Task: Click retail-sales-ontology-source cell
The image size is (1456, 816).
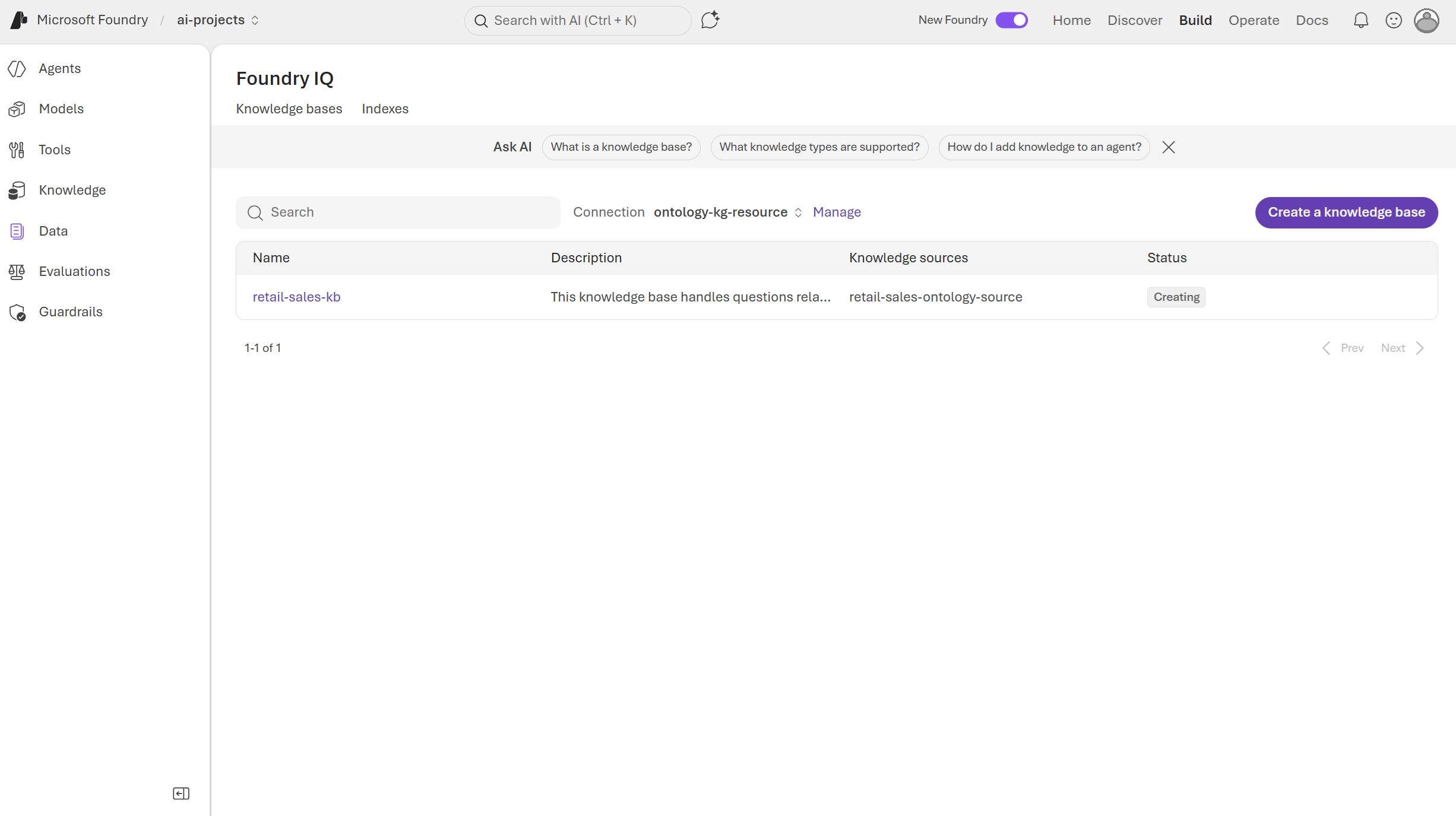Action: click(935, 297)
